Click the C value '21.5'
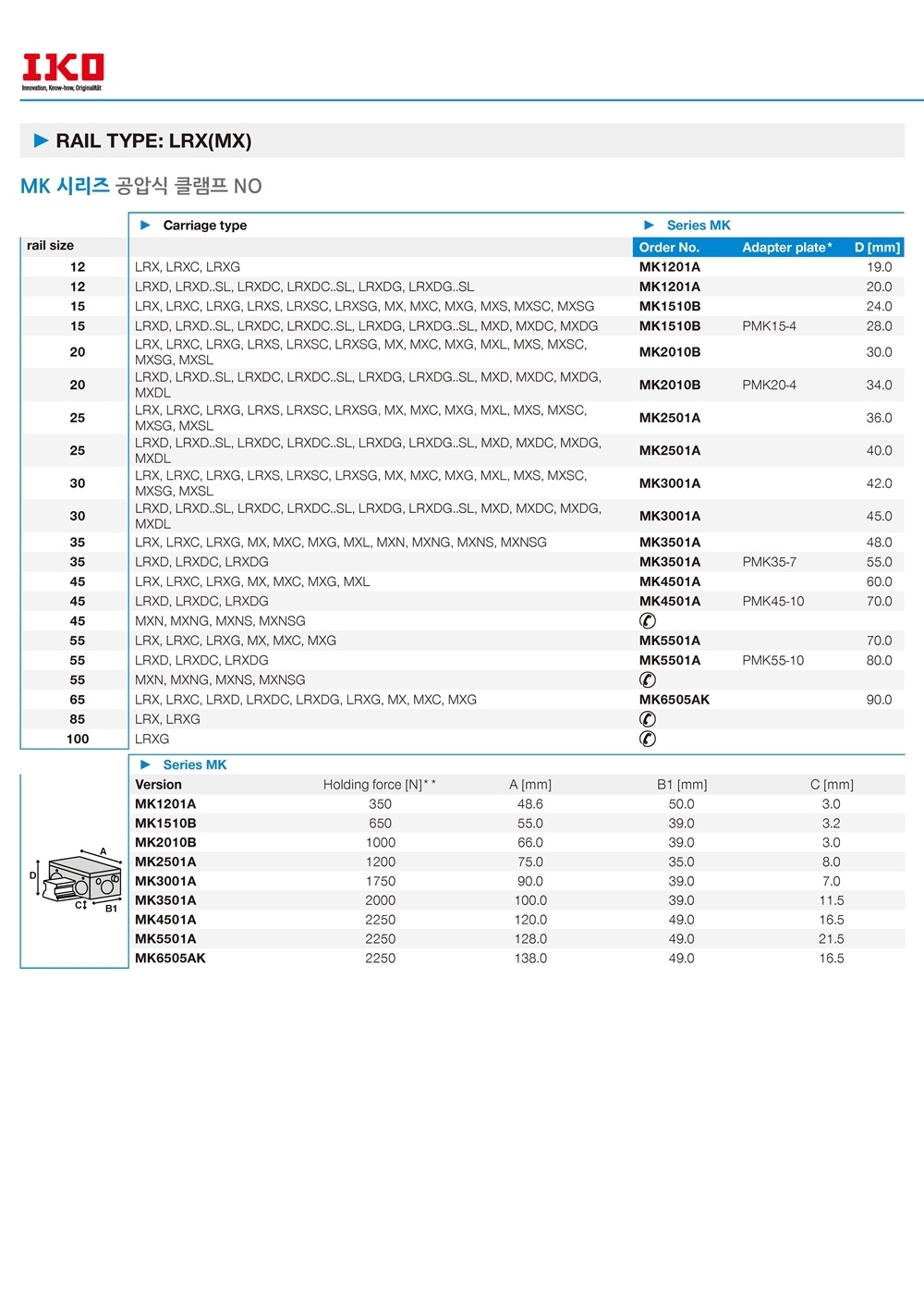Image resolution: width=924 pixels, height=1308 pixels. click(832, 939)
